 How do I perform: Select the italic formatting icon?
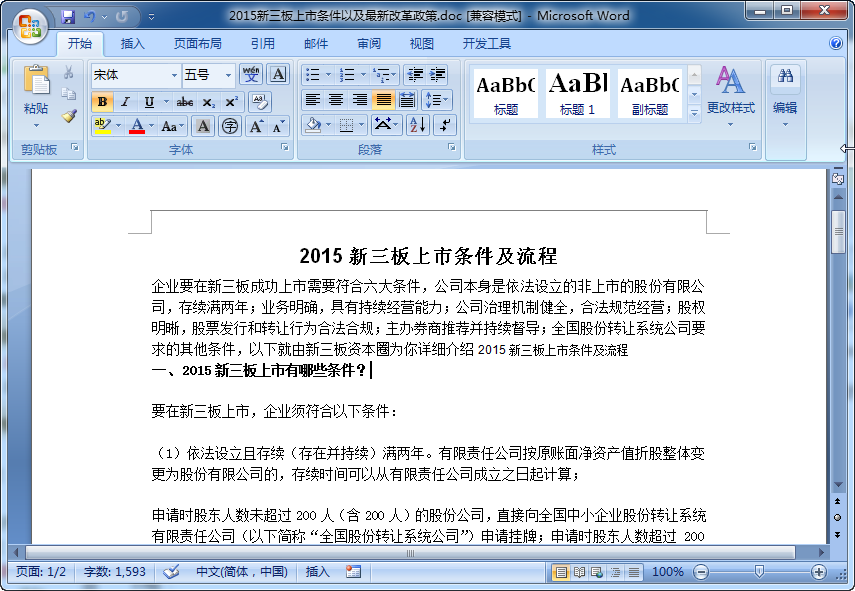tap(124, 102)
